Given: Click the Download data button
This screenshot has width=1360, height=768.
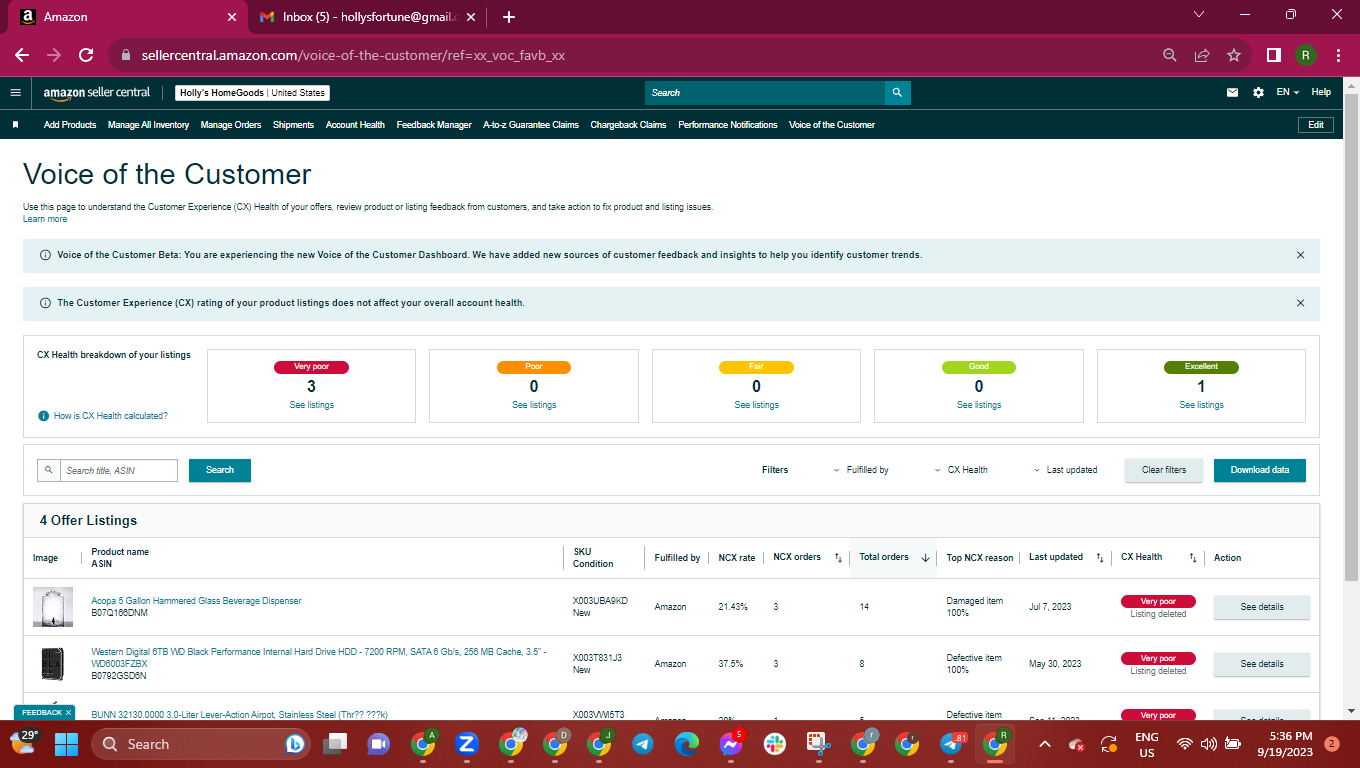Looking at the screenshot, I should tap(1260, 470).
